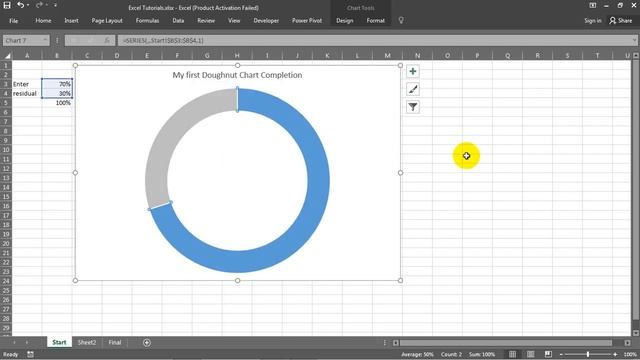Expand the Name Box dropdown arrow
This screenshot has height=360, width=640.
pyautogui.click(x=45, y=40)
